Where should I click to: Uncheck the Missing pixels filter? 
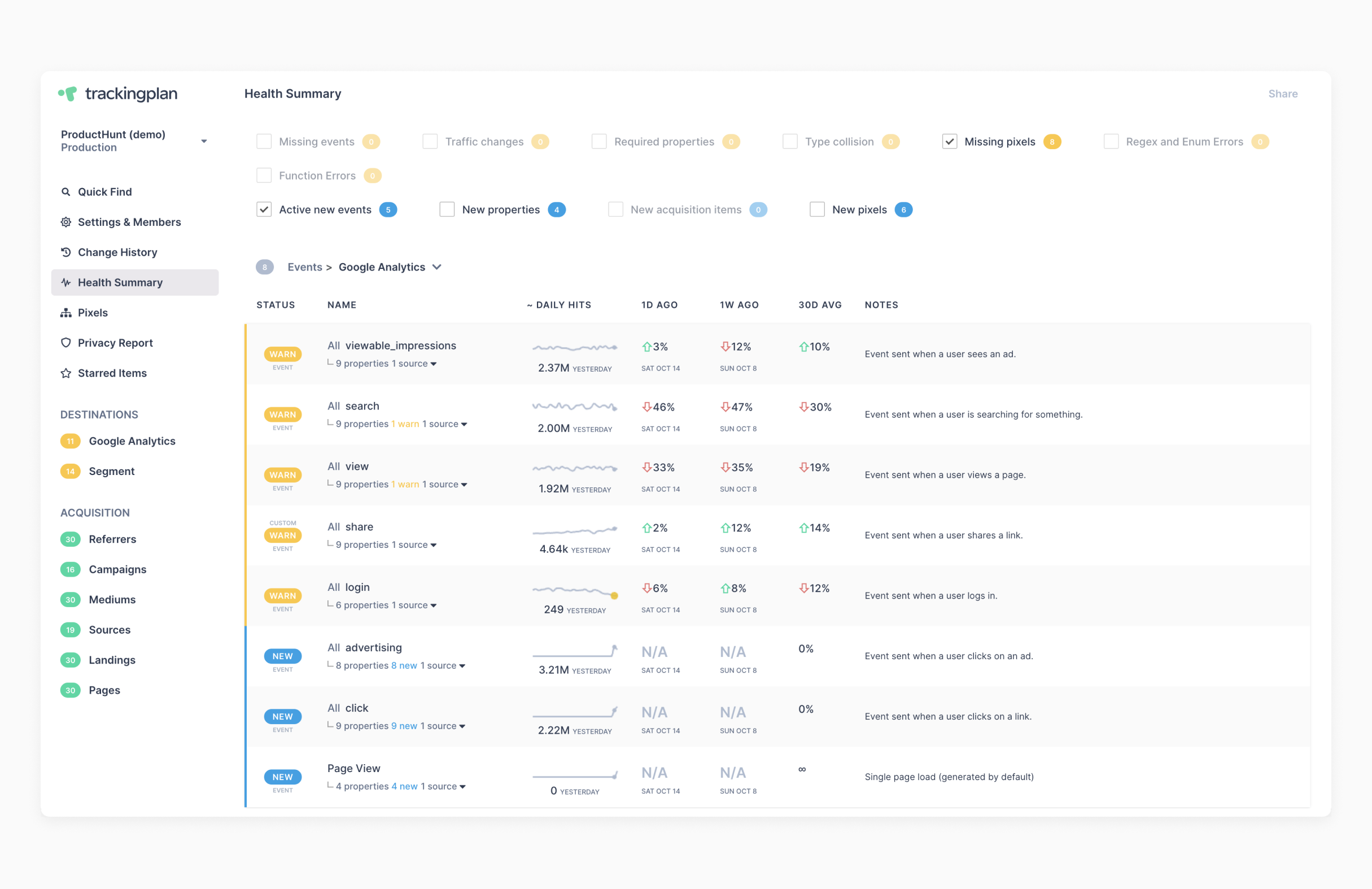click(949, 141)
